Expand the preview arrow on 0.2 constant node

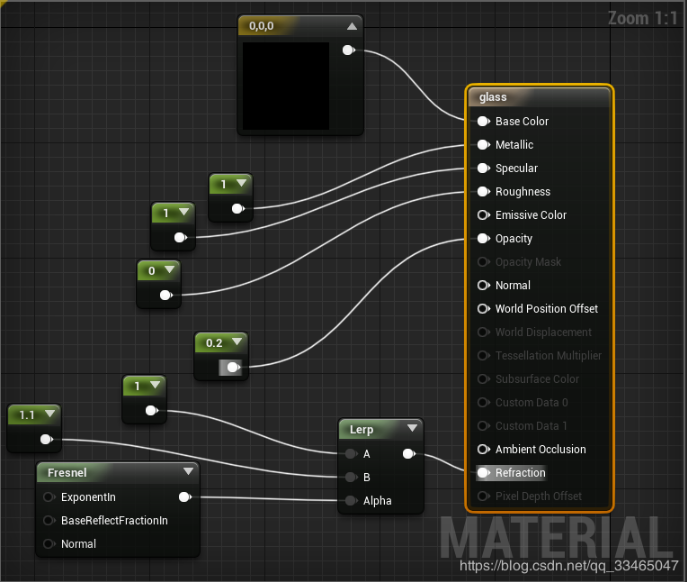tap(237, 341)
